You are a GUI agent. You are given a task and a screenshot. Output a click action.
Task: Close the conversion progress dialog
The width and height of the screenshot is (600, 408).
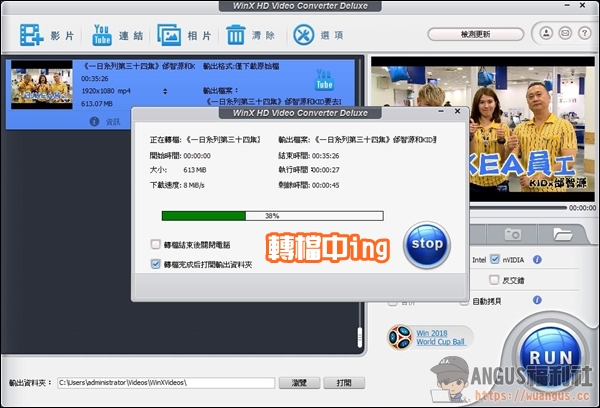(x=457, y=111)
